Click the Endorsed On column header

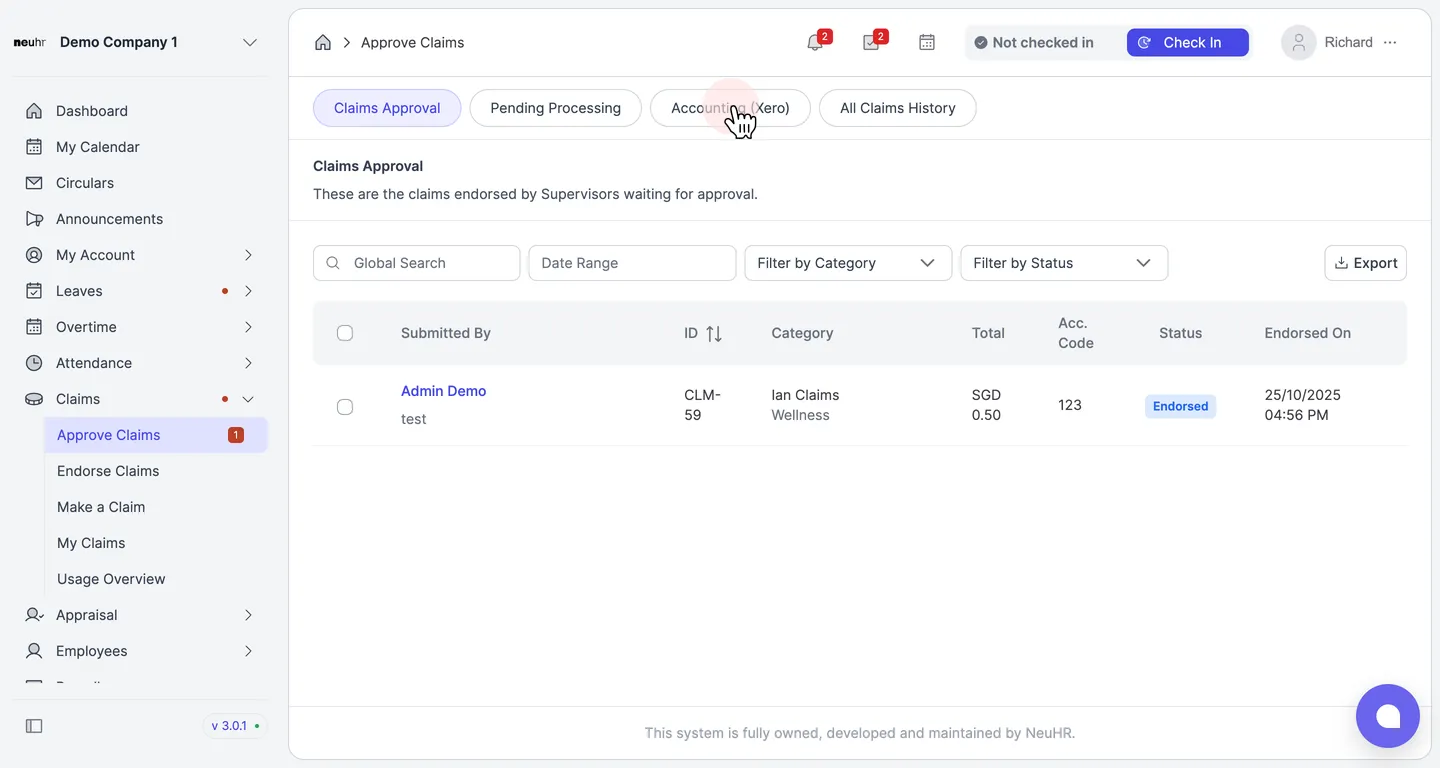1307,333
